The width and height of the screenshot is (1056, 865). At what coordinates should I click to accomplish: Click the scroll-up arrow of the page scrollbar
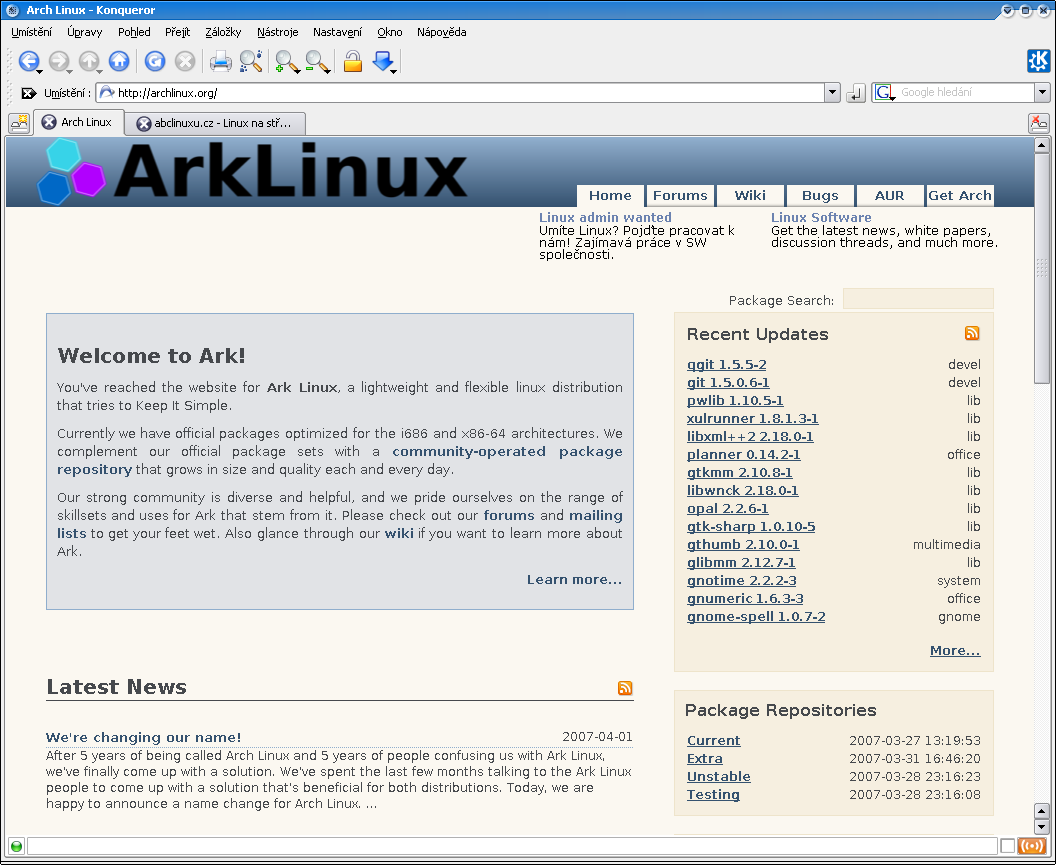[x=1041, y=145]
